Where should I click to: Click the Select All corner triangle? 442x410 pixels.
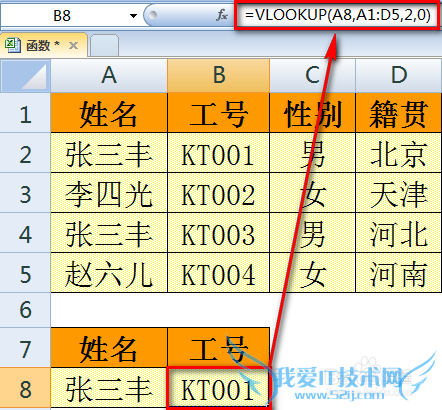click(25, 75)
